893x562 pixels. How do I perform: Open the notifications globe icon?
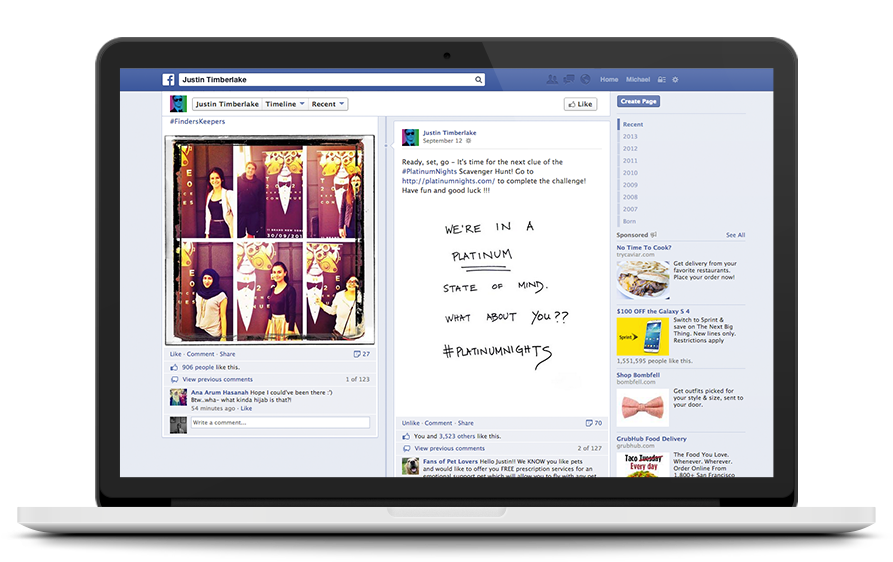click(585, 79)
